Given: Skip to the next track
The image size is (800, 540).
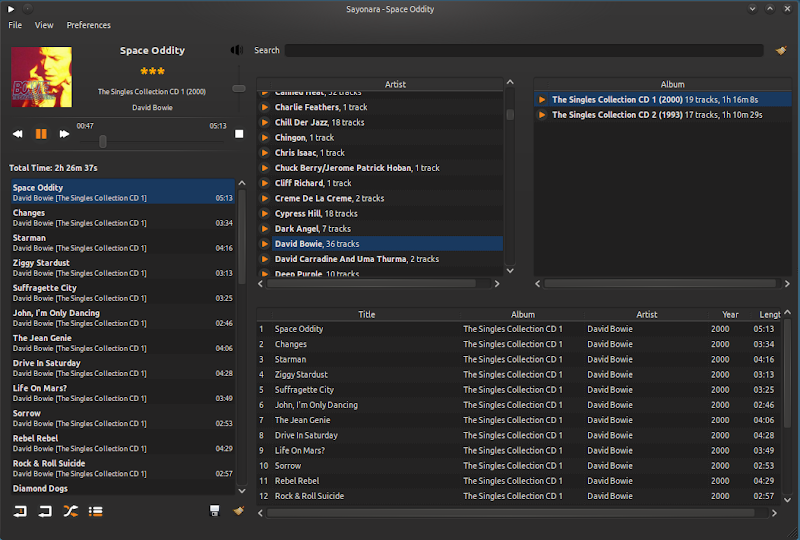Looking at the screenshot, I should 64,133.
